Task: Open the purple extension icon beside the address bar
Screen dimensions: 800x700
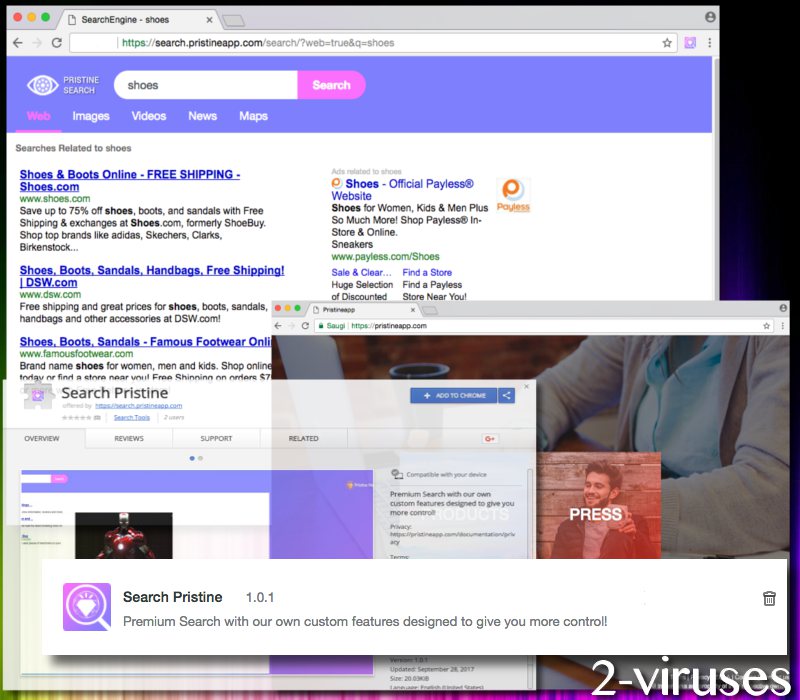Action: coord(692,43)
